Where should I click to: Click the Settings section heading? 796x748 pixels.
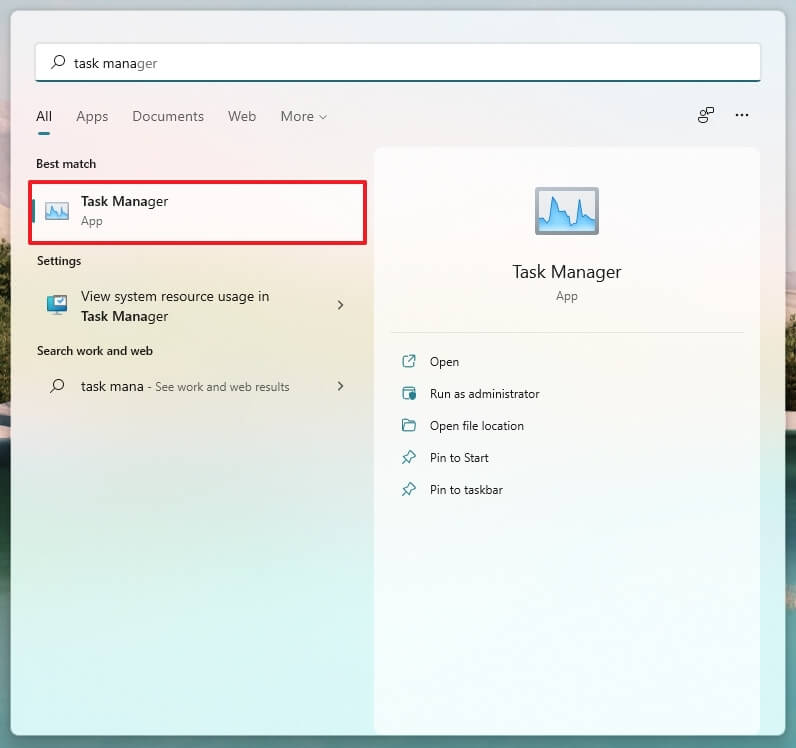click(59, 261)
